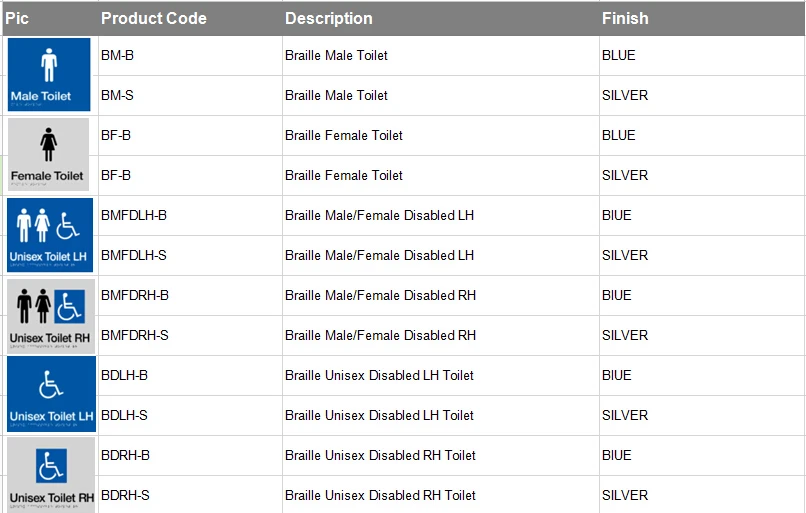Select the BMFDRH-S product code cell
This screenshot has height=513, width=806.
pyautogui.click(x=135, y=335)
